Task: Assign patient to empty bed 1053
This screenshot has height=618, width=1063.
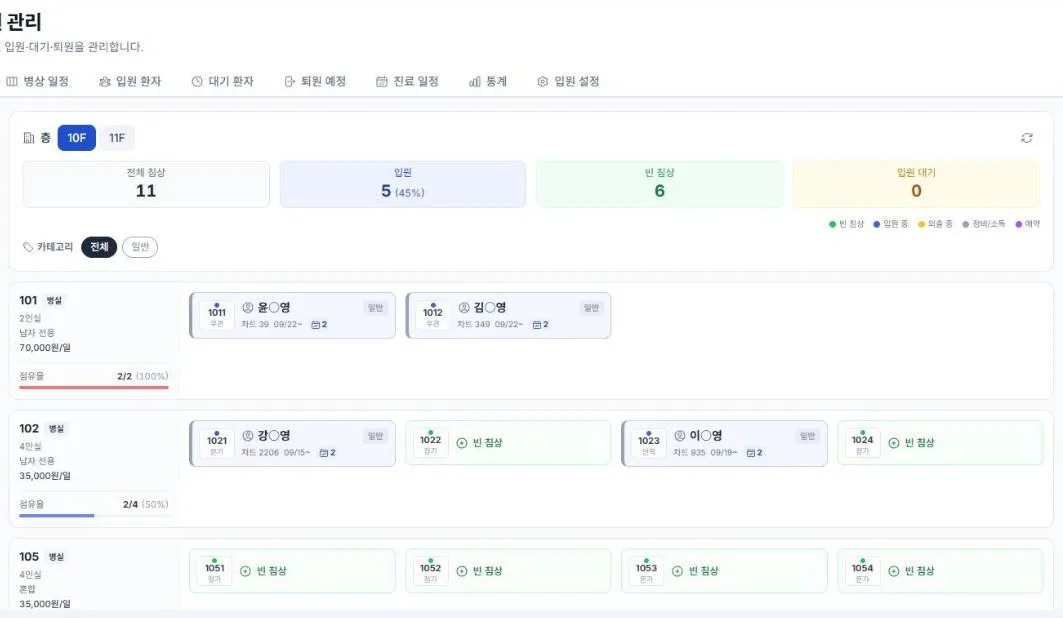Action: [x=724, y=571]
